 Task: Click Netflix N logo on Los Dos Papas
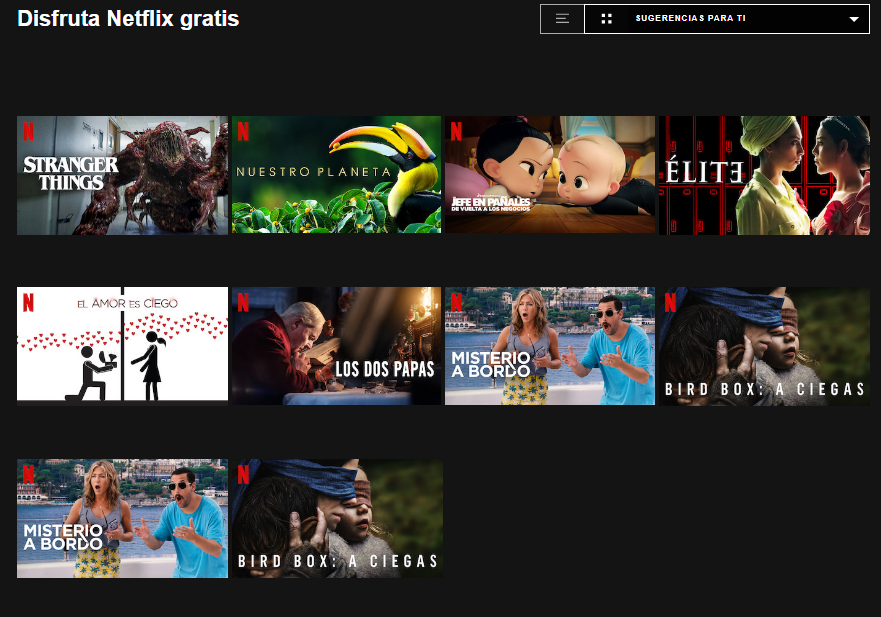click(243, 301)
